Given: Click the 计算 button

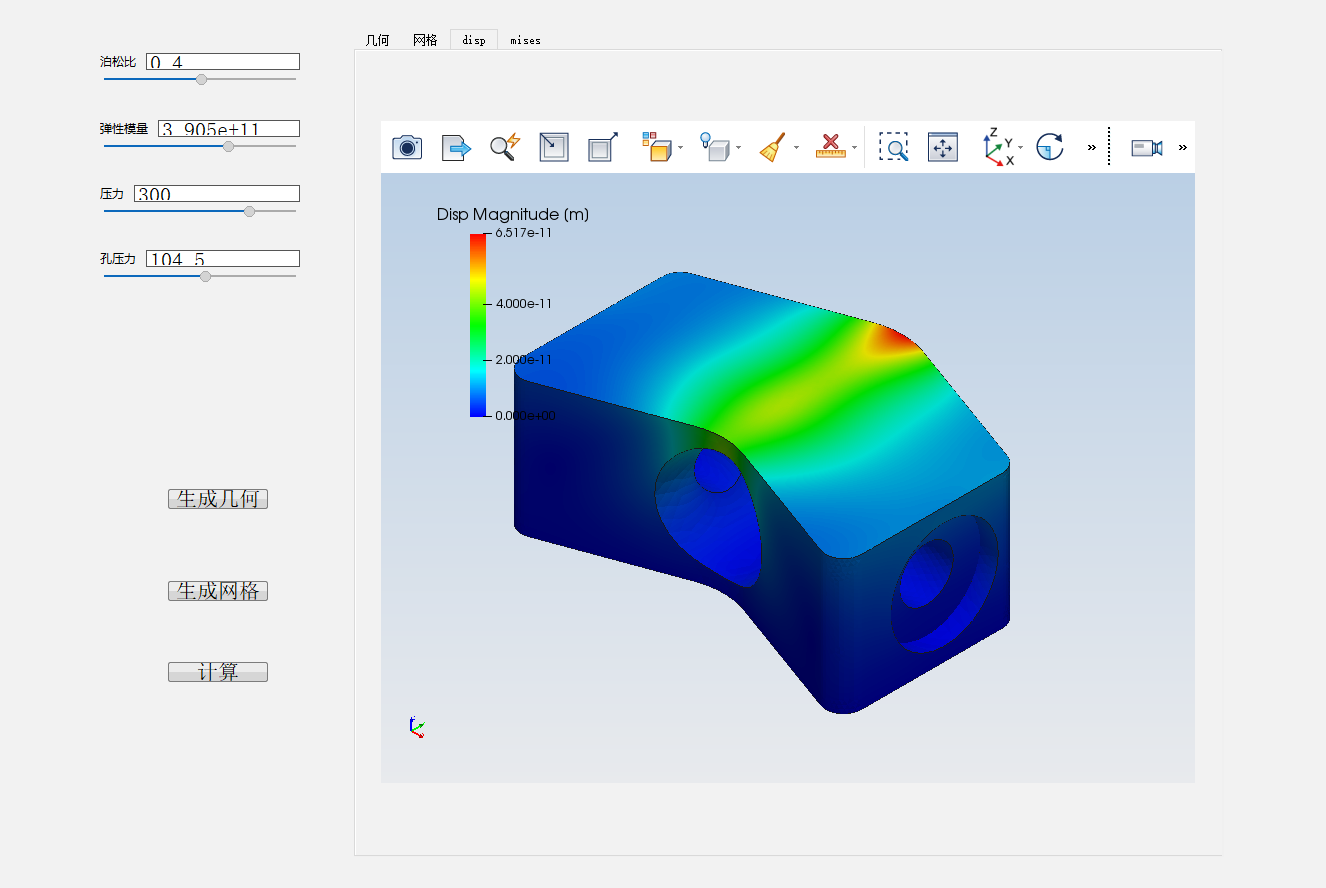Looking at the screenshot, I should (x=218, y=672).
